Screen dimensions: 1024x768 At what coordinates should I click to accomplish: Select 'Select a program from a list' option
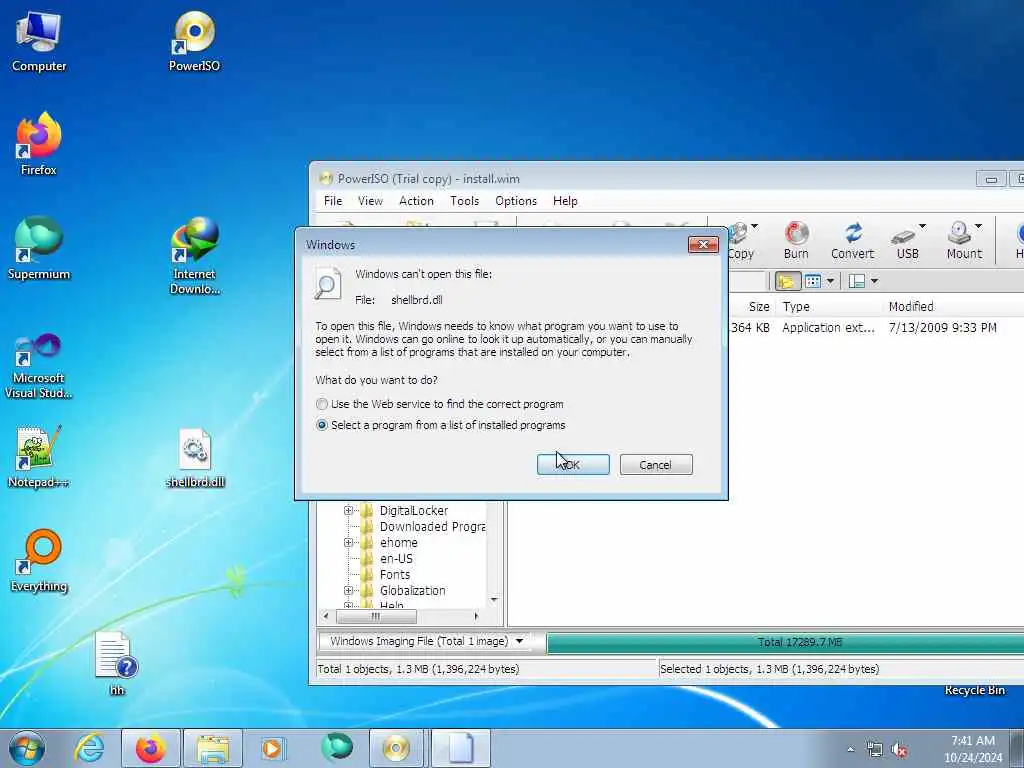322,425
